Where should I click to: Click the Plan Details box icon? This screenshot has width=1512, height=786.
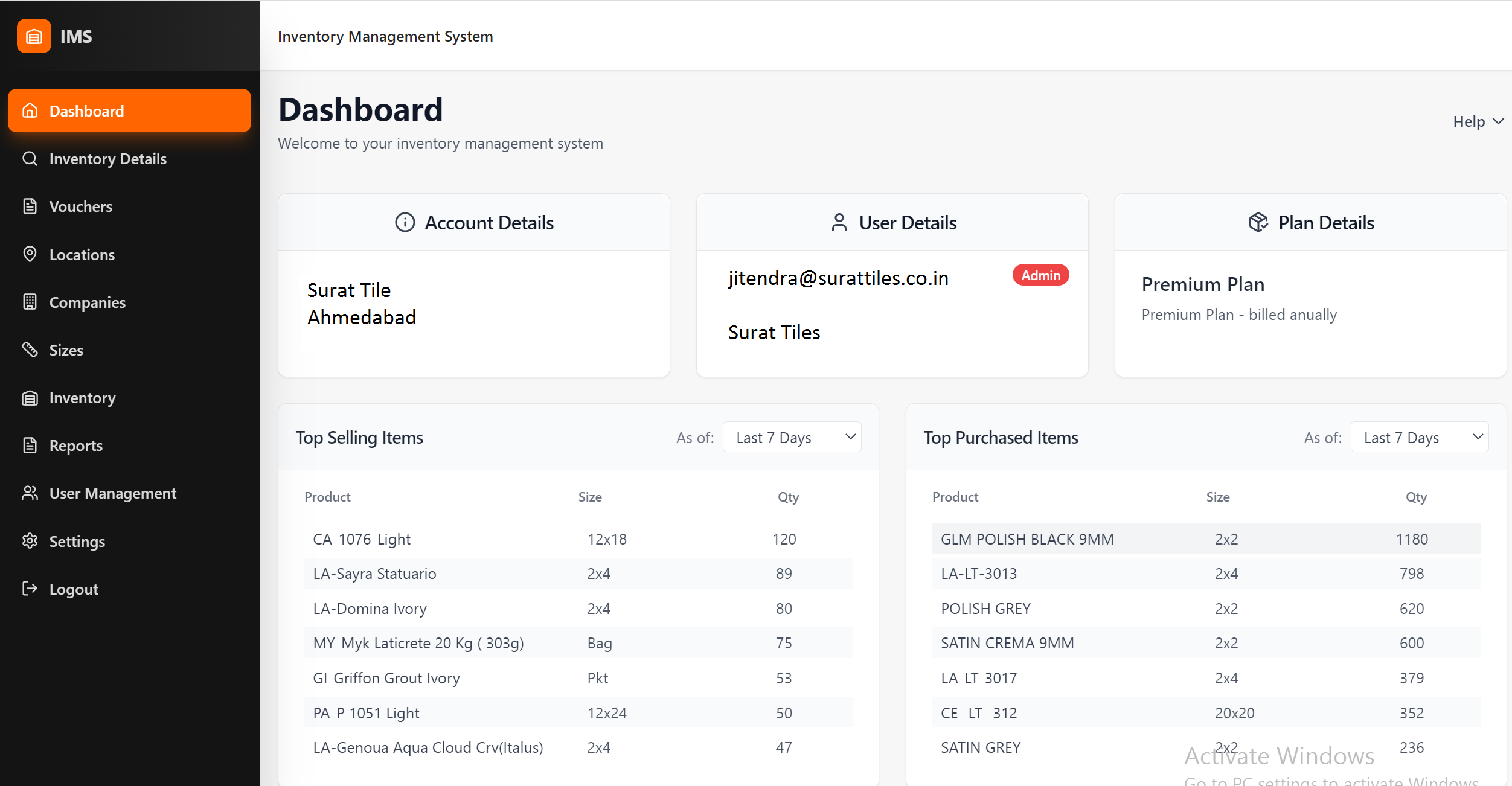pos(1258,222)
